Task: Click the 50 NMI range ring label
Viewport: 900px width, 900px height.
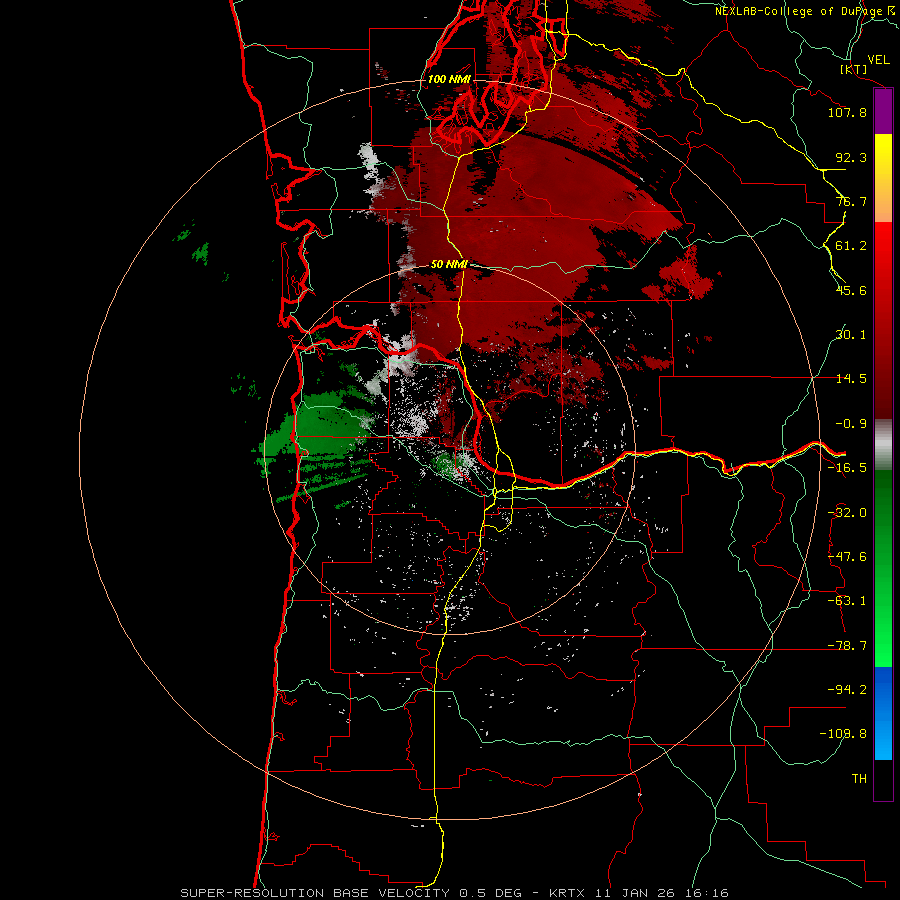Action: tap(449, 265)
